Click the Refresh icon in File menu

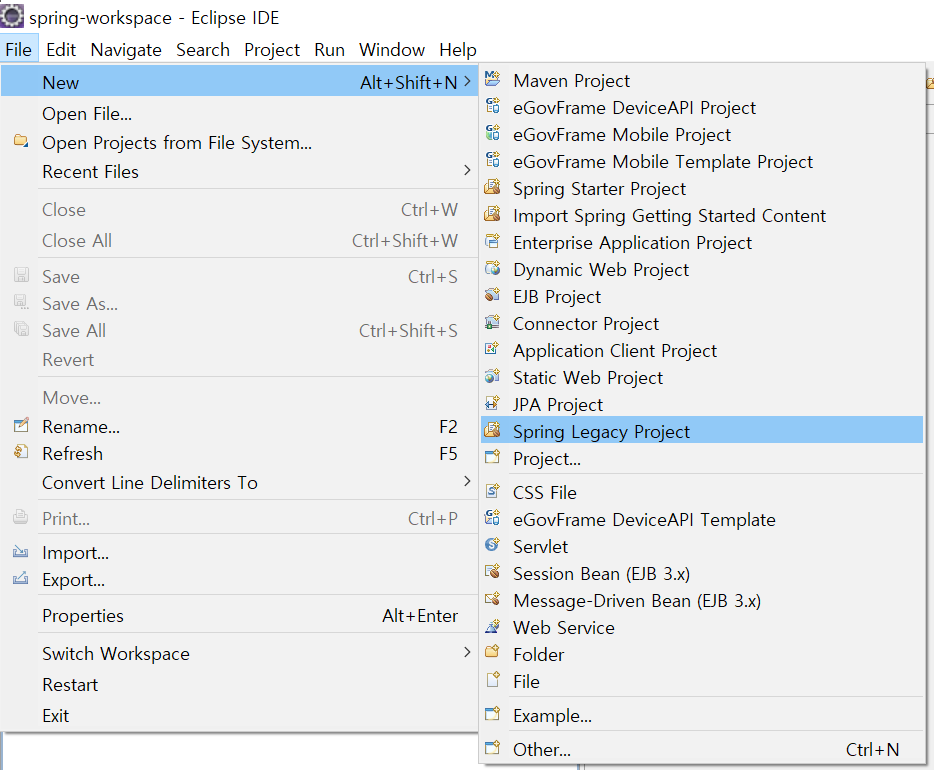(x=21, y=452)
